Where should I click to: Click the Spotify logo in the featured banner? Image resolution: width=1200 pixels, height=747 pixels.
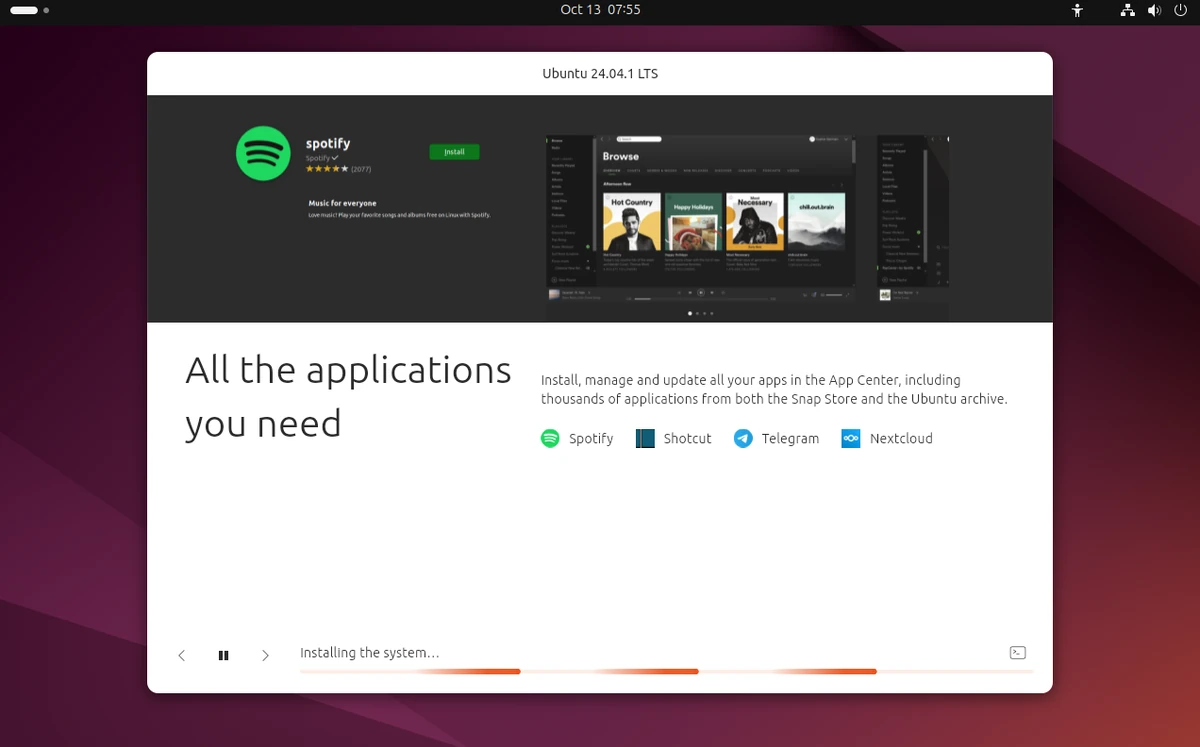click(x=263, y=153)
